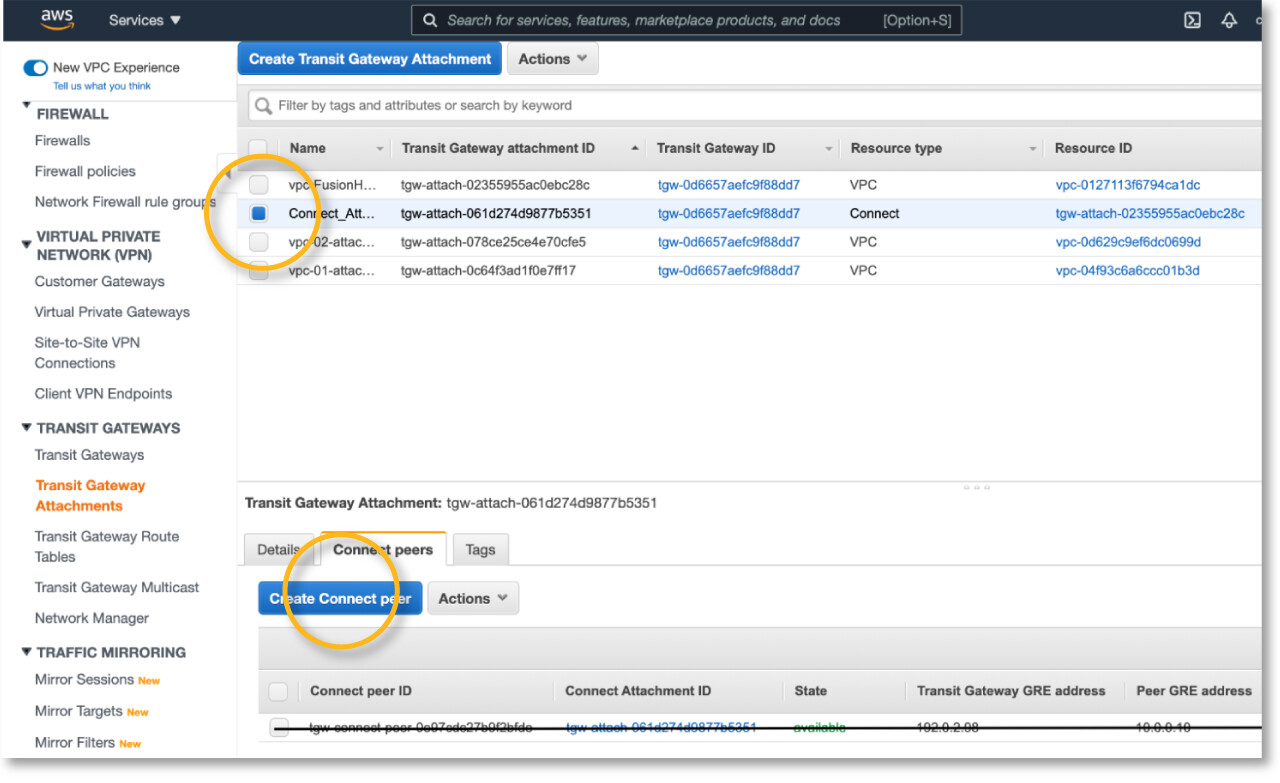Sort by the Name column arrow
The height and width of the screenshot is (783, 1280).
point(380,149)
